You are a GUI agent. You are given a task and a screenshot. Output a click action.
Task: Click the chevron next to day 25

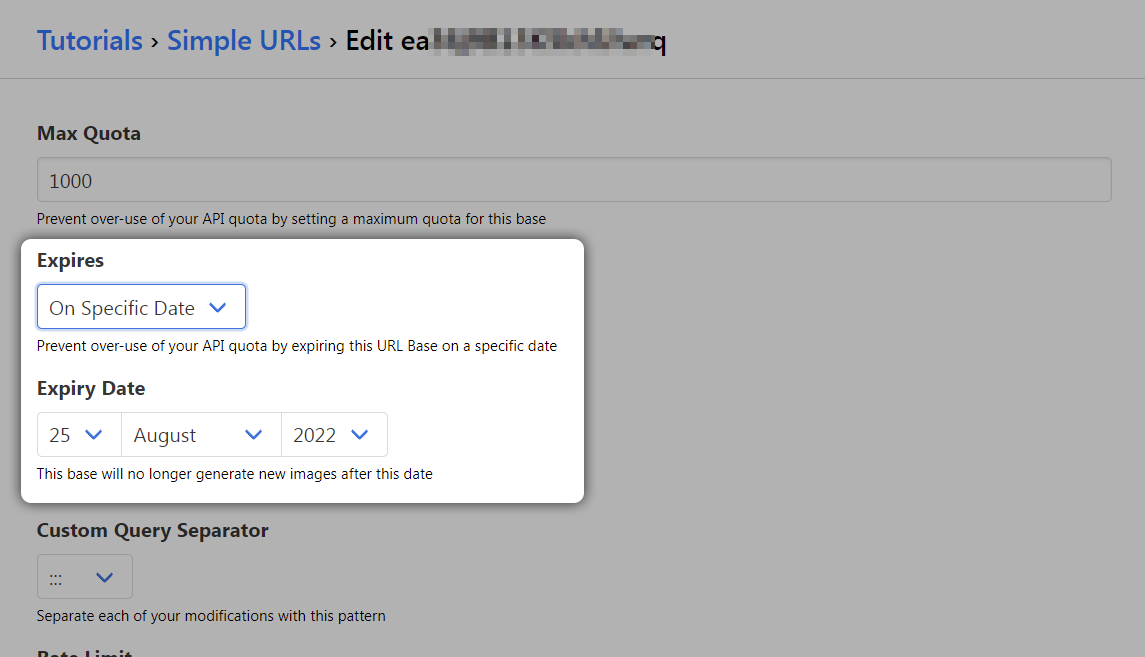pos(94,435)
